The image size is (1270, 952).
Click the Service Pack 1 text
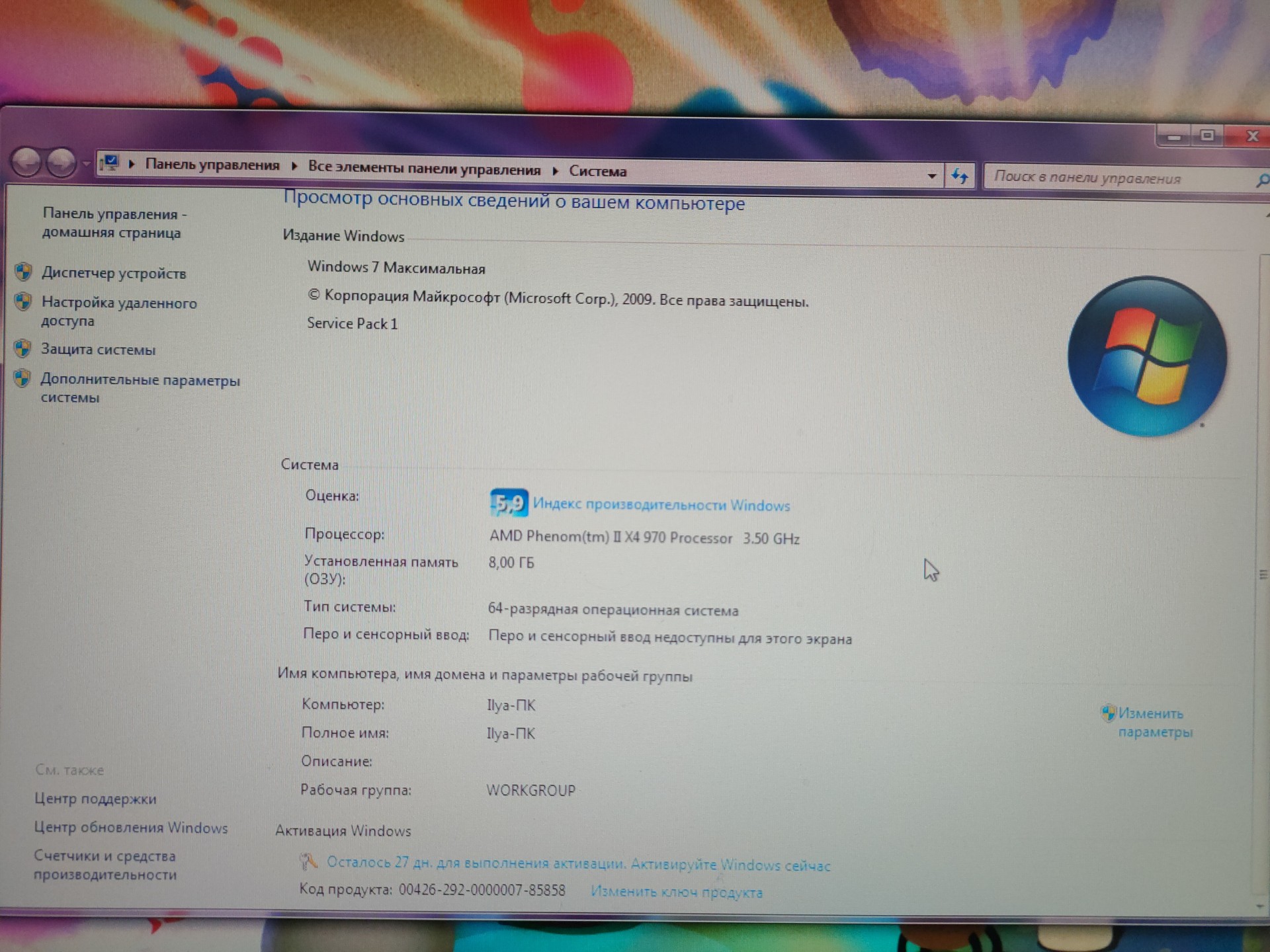pos(353,323)
